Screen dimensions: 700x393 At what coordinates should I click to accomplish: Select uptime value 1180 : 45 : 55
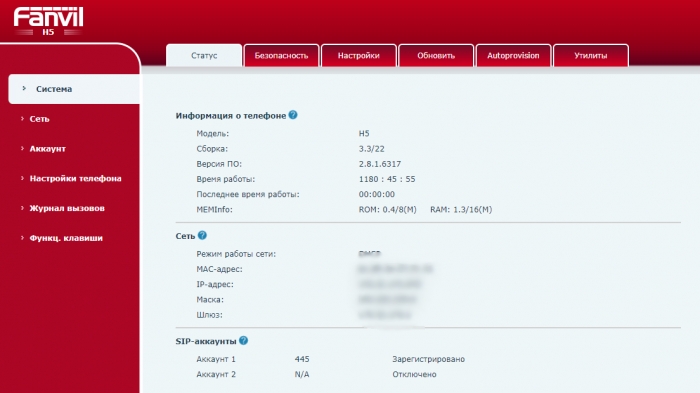coord(387,179)
